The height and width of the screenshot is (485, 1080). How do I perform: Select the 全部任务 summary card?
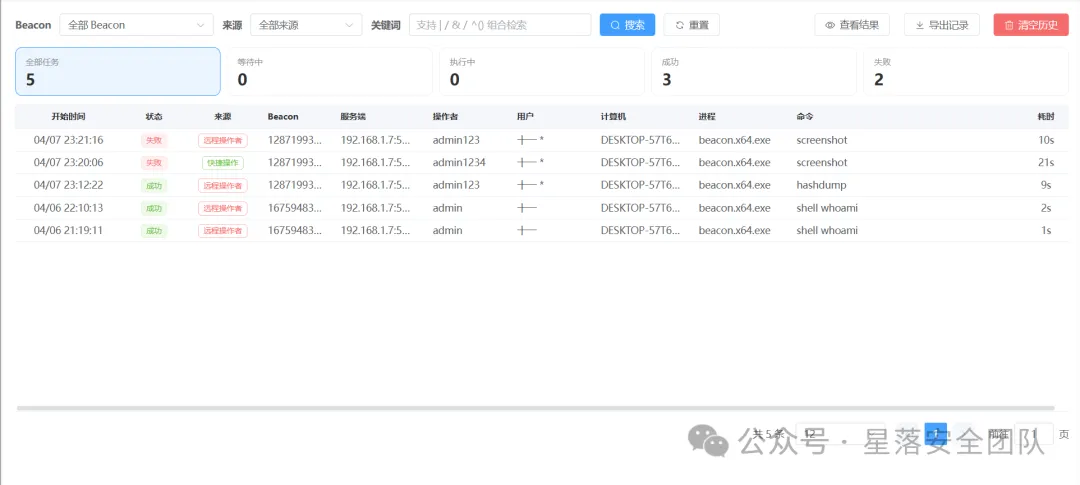click(x=118, y=72)
